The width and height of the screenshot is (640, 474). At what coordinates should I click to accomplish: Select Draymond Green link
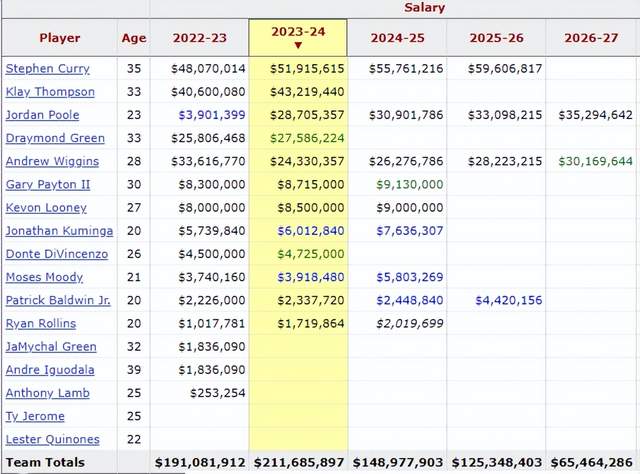click(55, 138)
